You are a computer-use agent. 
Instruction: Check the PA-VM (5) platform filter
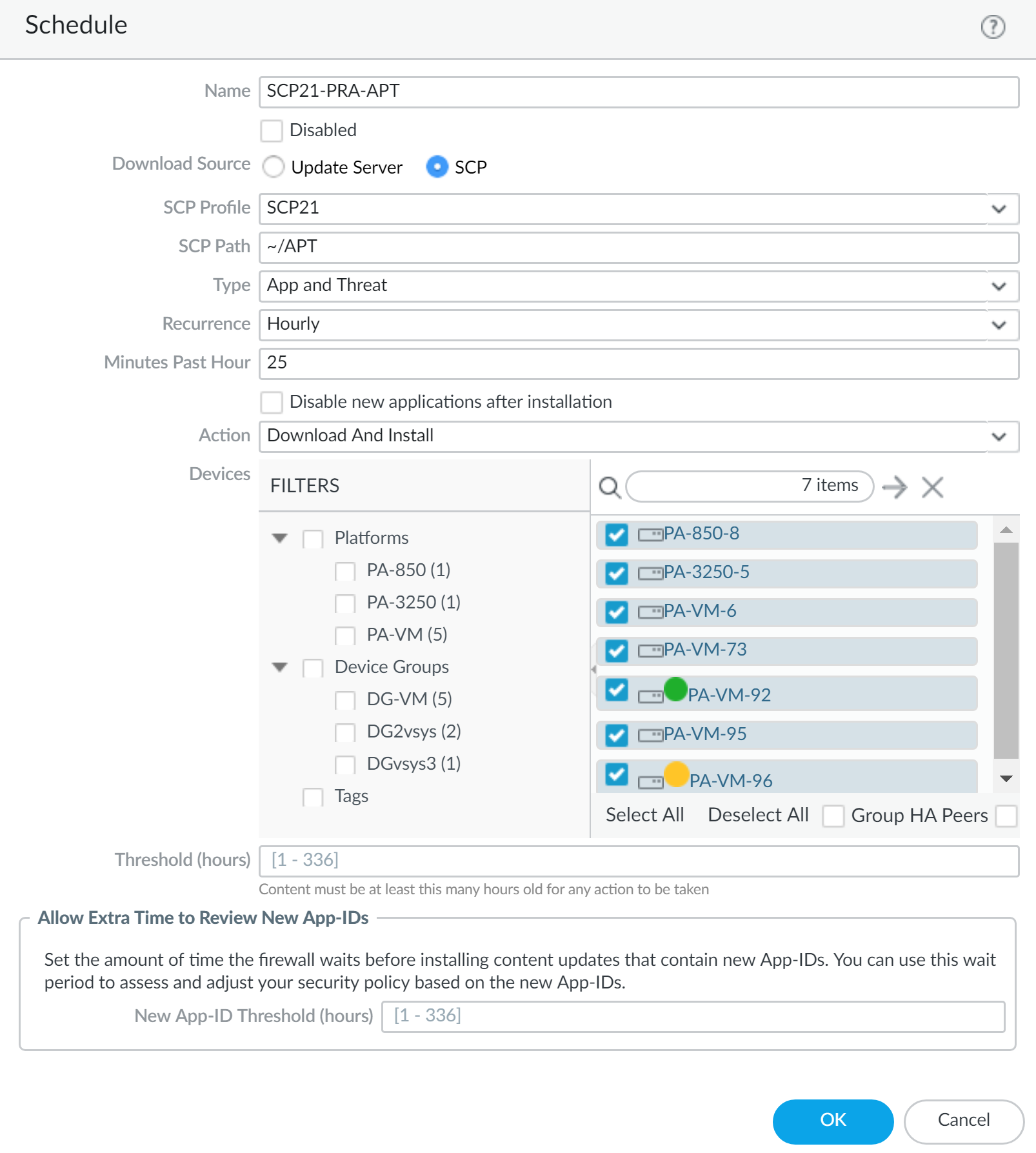tap(345, 636)
